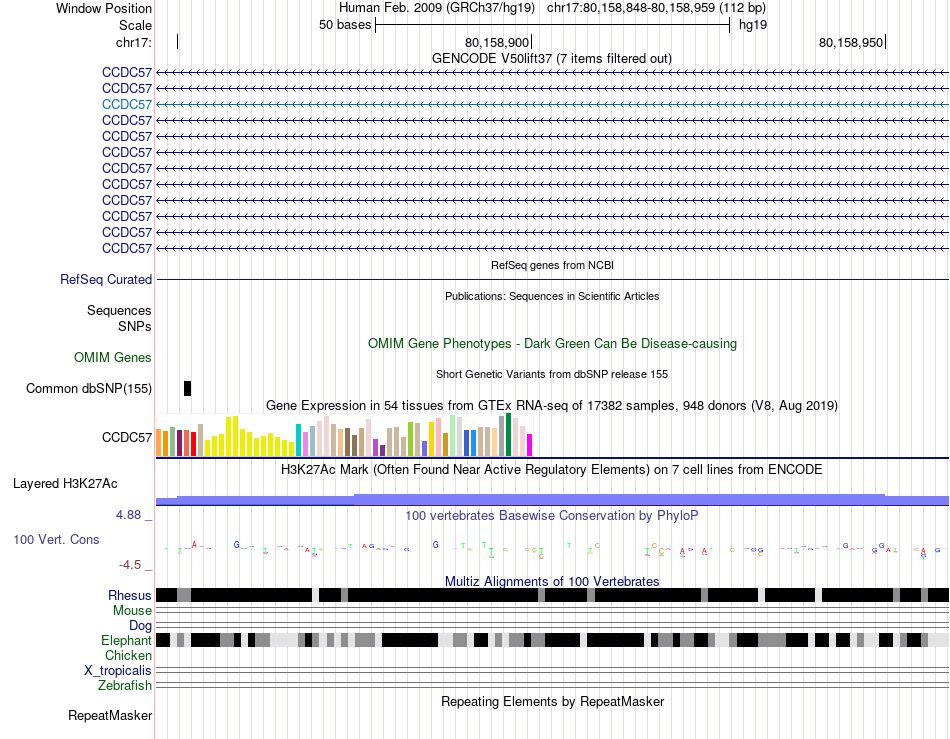Select the light-blue highlighted CCDC57 transcript label
This screenshot has width=950, height=739.
[127, 104]
